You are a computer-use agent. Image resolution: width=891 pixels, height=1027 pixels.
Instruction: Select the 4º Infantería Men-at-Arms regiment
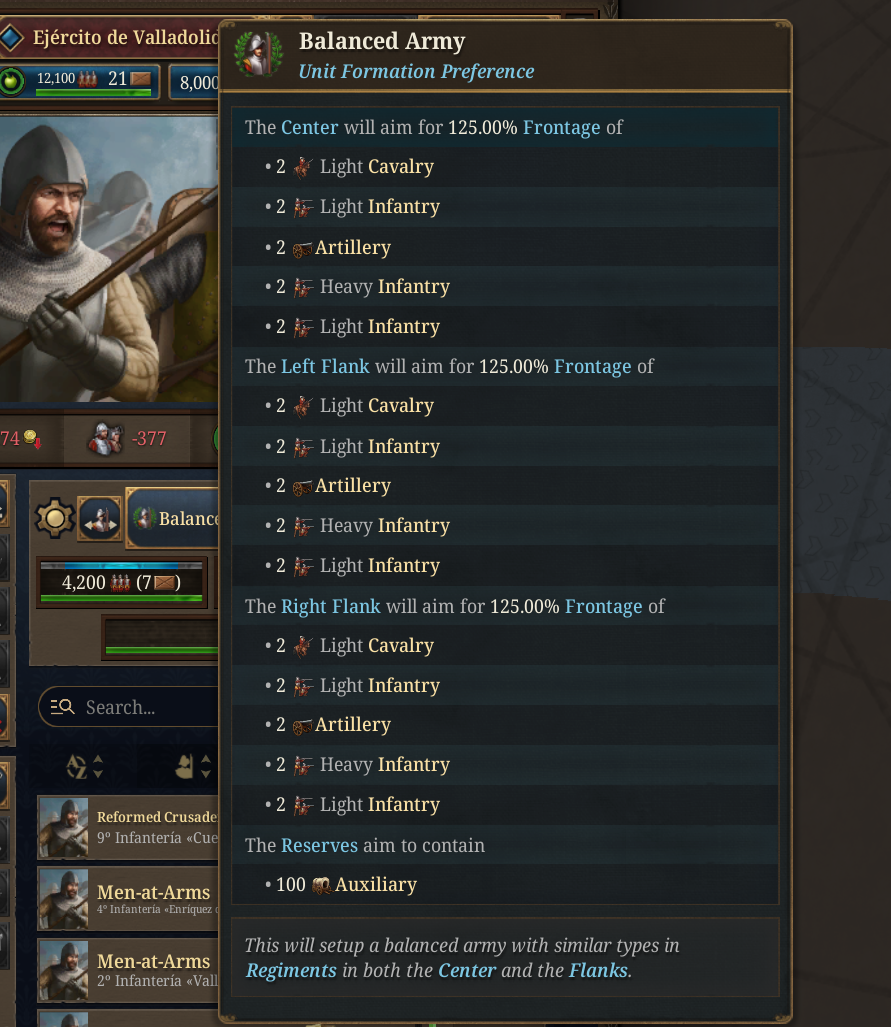coord(128,899)
